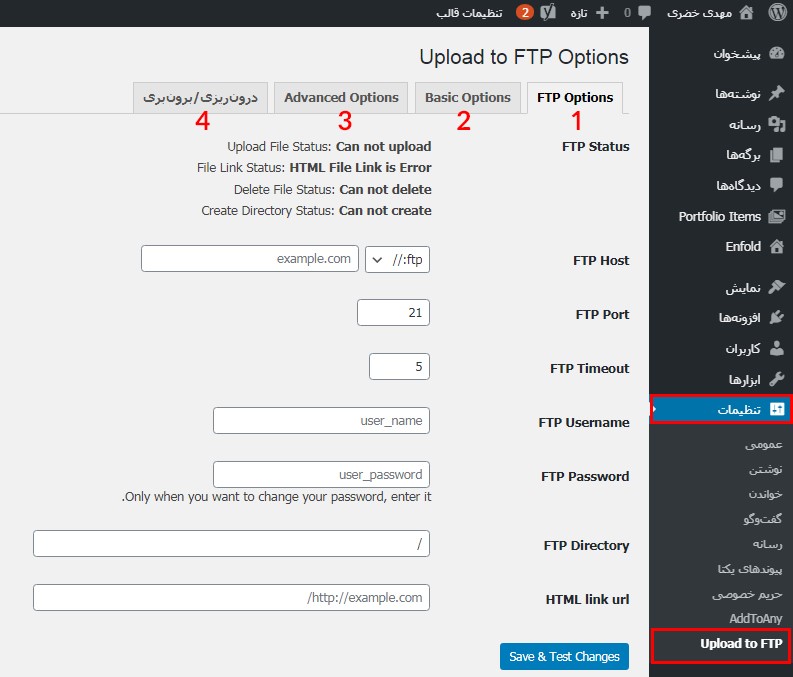
Task: Click the wrench icon for ابزارها
Action: click(776, 379)
